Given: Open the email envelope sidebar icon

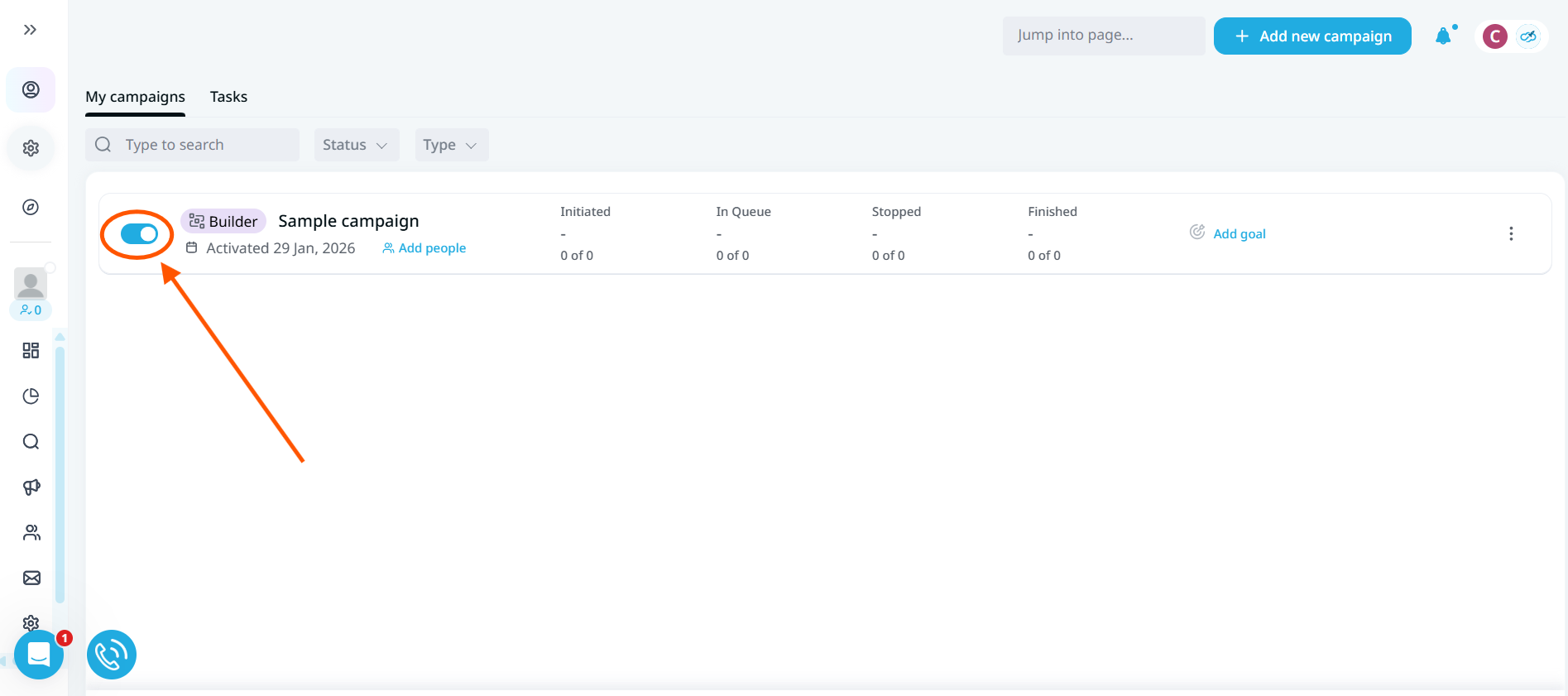Looking at the screenshot, I should [x=31, y=578].
